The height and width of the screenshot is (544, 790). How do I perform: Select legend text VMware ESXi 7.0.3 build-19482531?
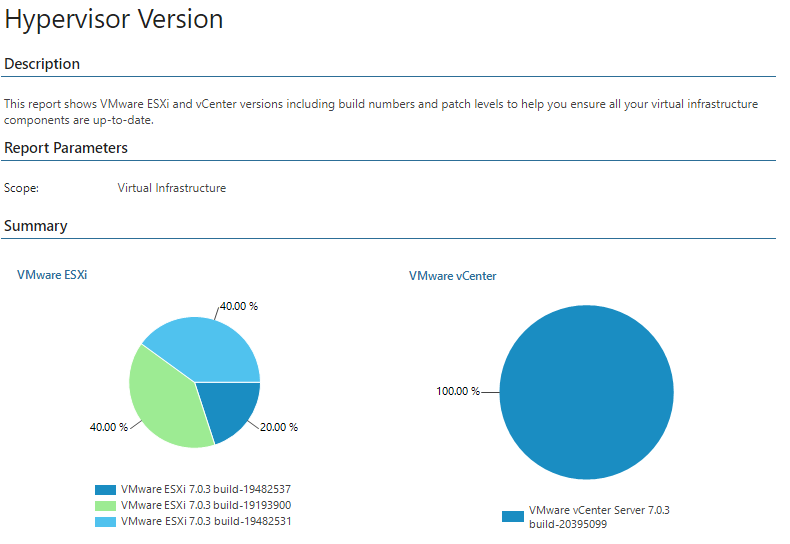206,521
